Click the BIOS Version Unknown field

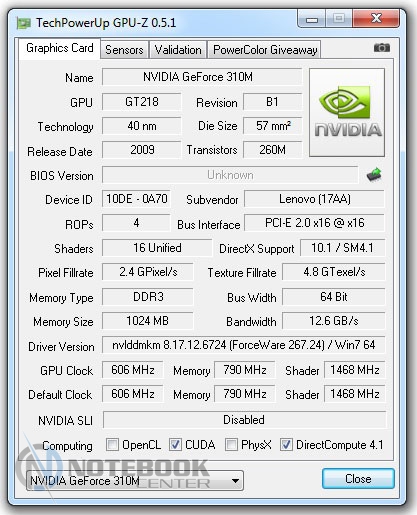(230, 175)
